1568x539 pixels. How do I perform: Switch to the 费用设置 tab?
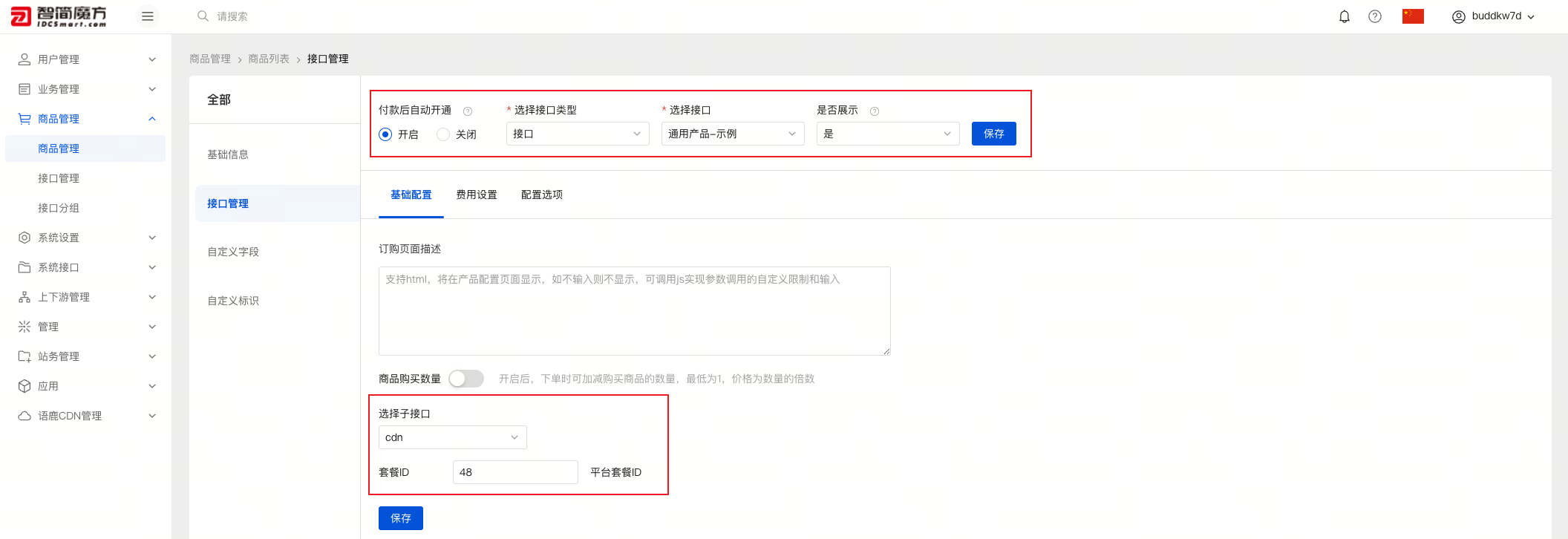(477, 195)
